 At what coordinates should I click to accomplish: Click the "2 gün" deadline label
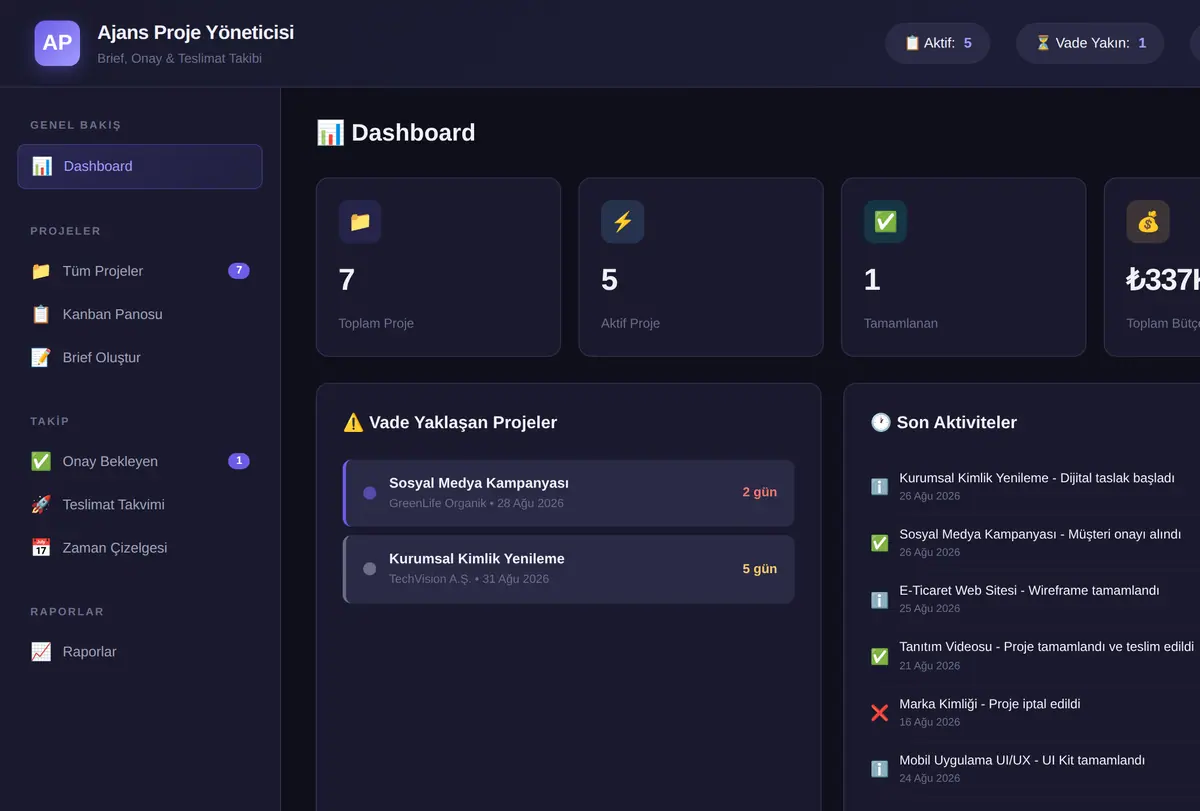(760, 492)
